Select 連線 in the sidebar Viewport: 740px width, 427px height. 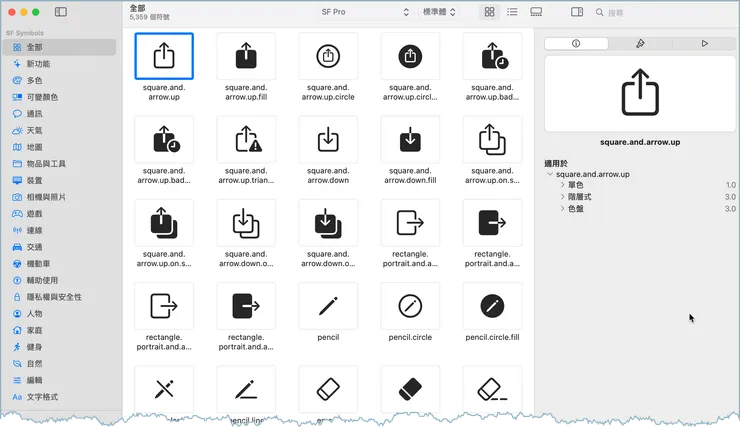(x=59, y=230)
